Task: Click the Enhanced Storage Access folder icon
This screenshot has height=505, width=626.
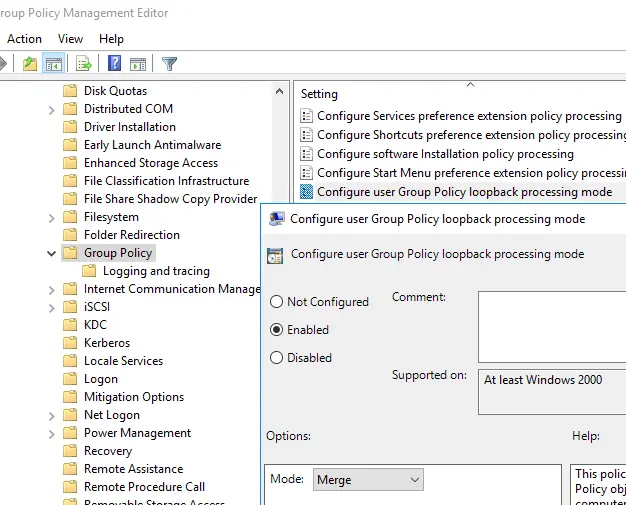Action: [70, 162]
